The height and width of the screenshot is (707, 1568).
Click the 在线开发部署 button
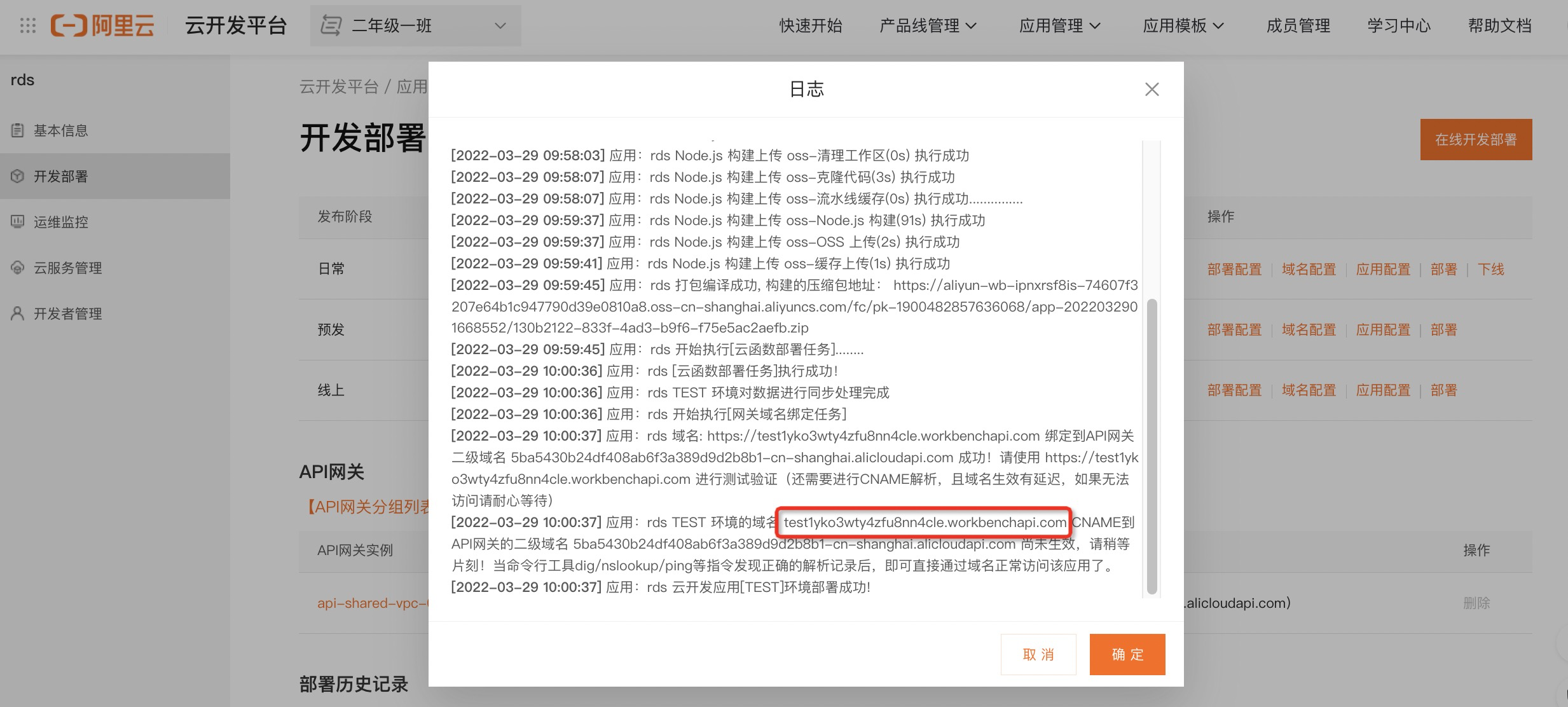[1476, 139]
